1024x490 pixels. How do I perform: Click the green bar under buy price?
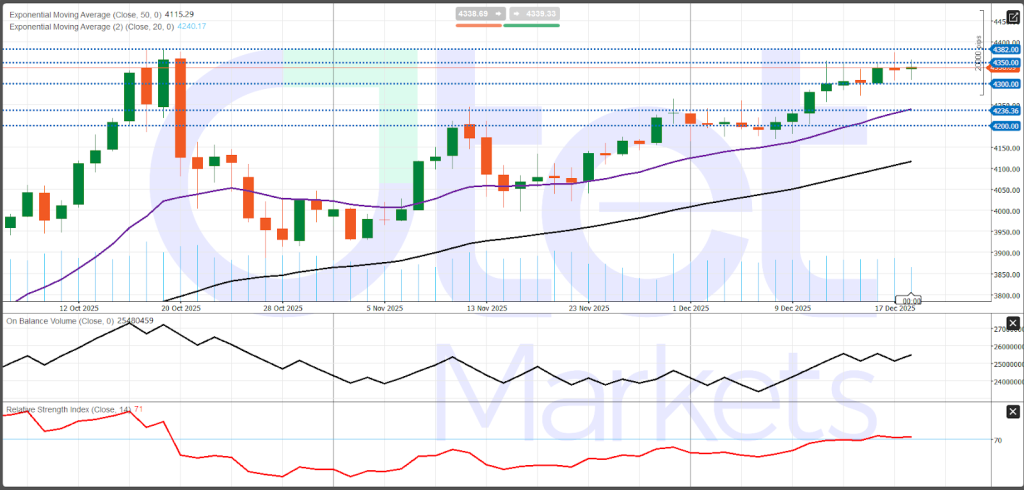click(x=532, y=24)
